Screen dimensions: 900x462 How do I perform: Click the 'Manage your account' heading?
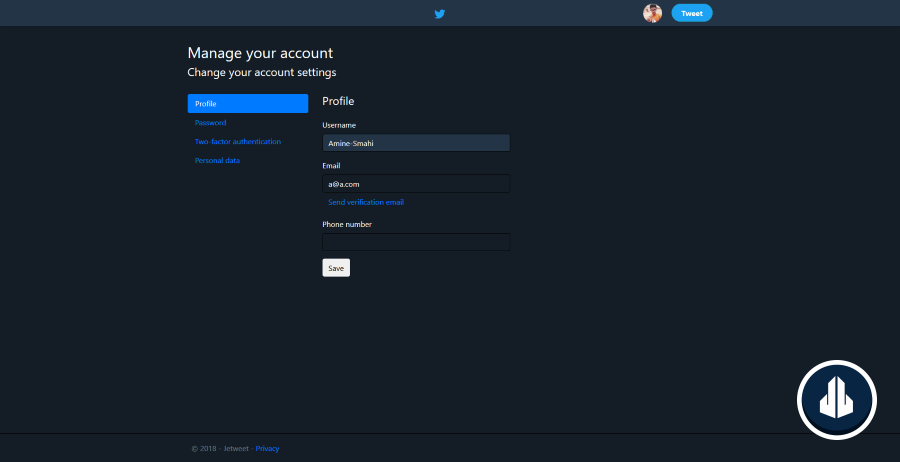[260, 53]
